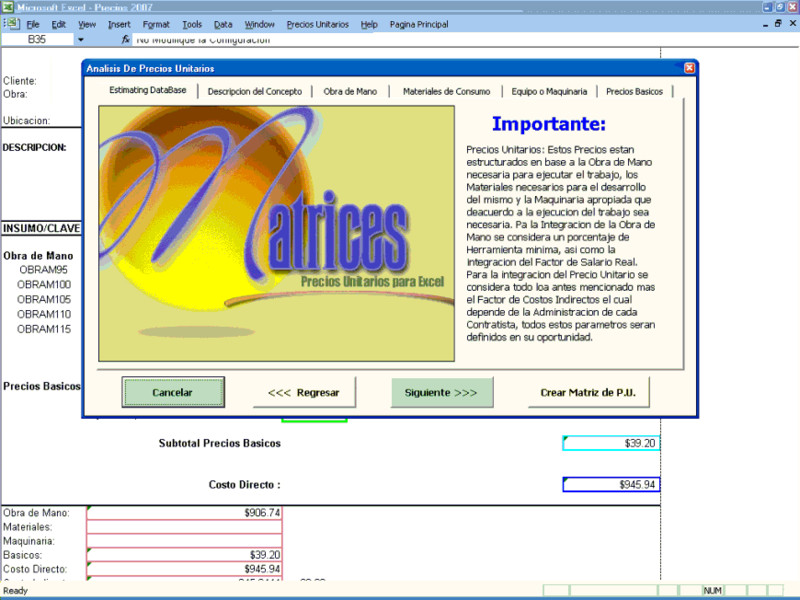The height and width of the screenshot is (600, 800).
Task: Click the Name Box showing B35
Action: [37, 39]
